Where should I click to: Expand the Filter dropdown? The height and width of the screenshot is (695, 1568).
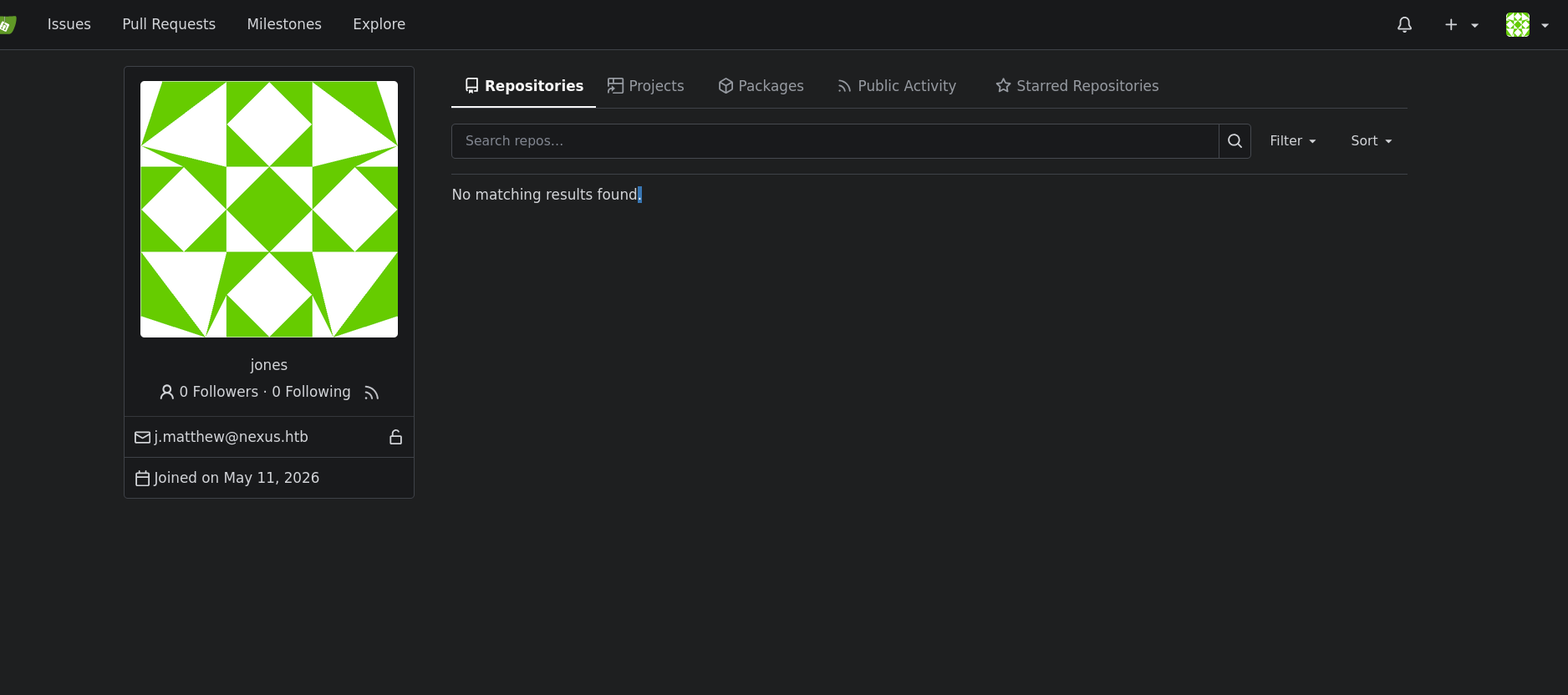click(1292, 141)
